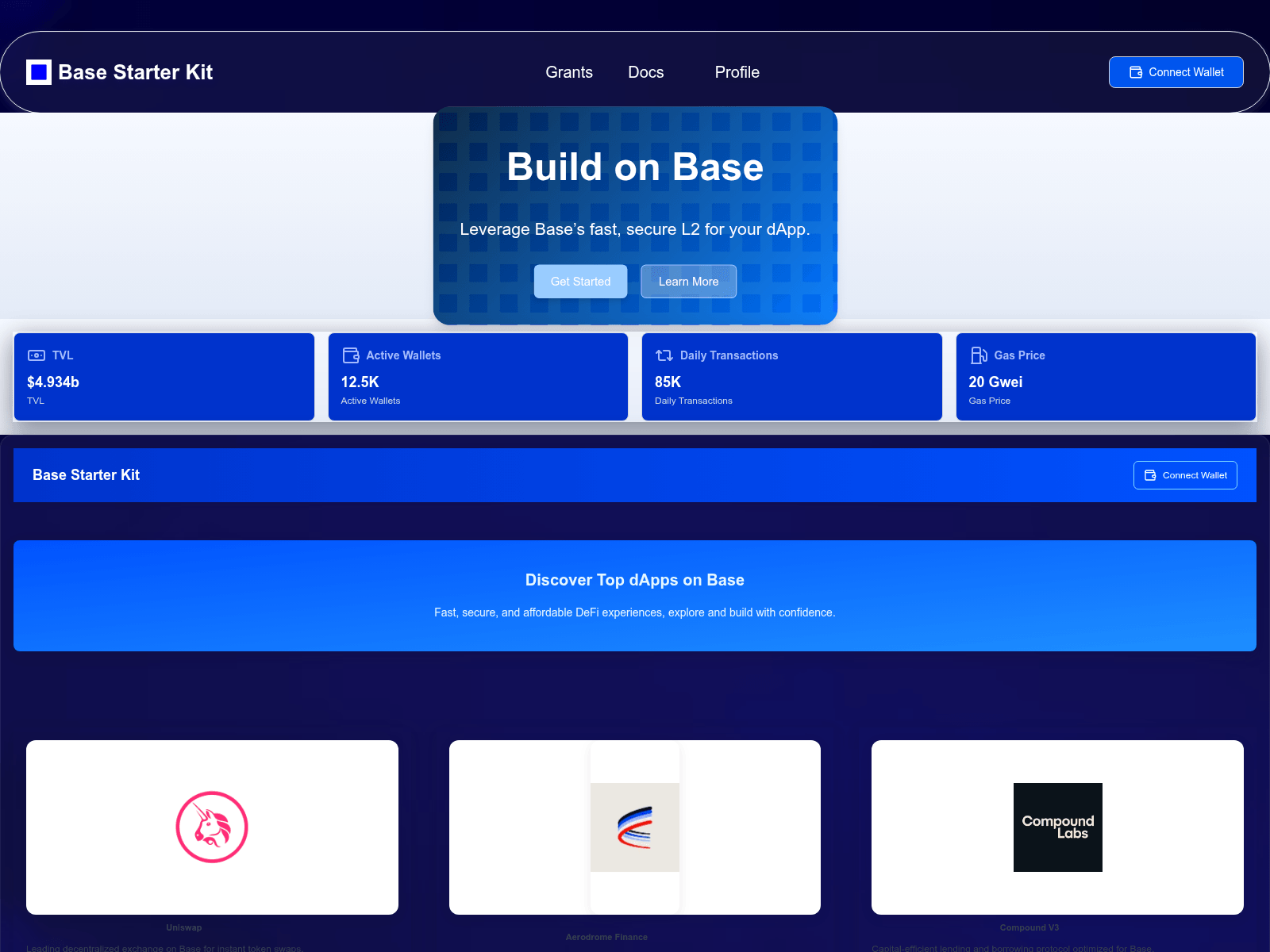Click the Compound V3 card label
Viewport: 1270px width, 952px height.
[x=1029, y=927]
